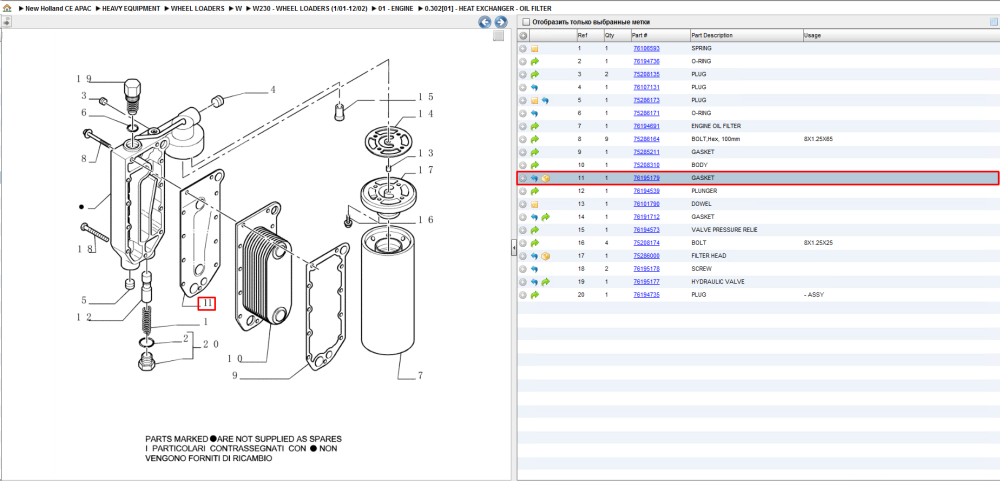Open part number 76194691 link
The width and height of the screenshot is (1000, 481).
coord(646,126)
